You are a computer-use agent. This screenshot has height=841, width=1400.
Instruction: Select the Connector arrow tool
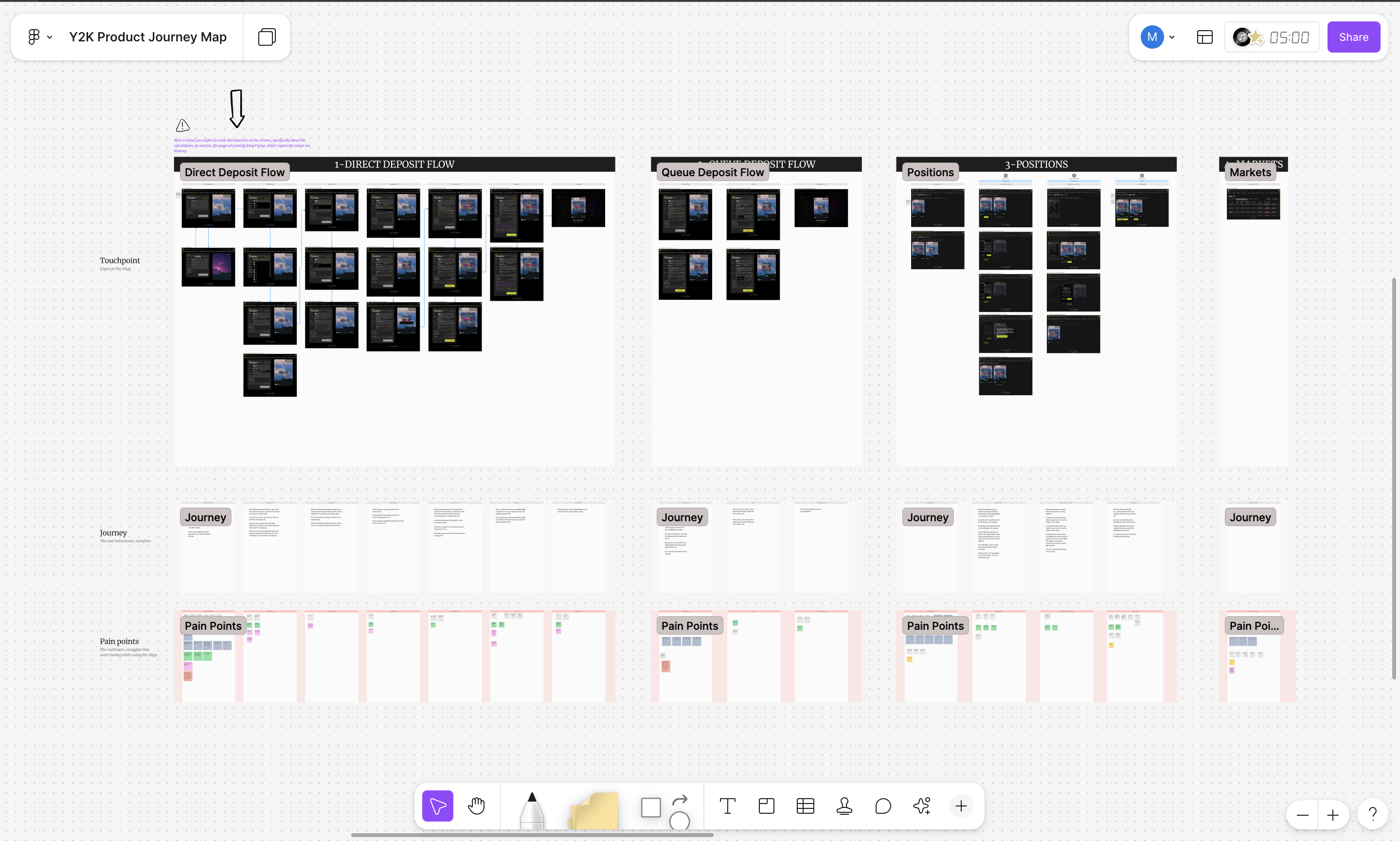[x=680, y=800]
